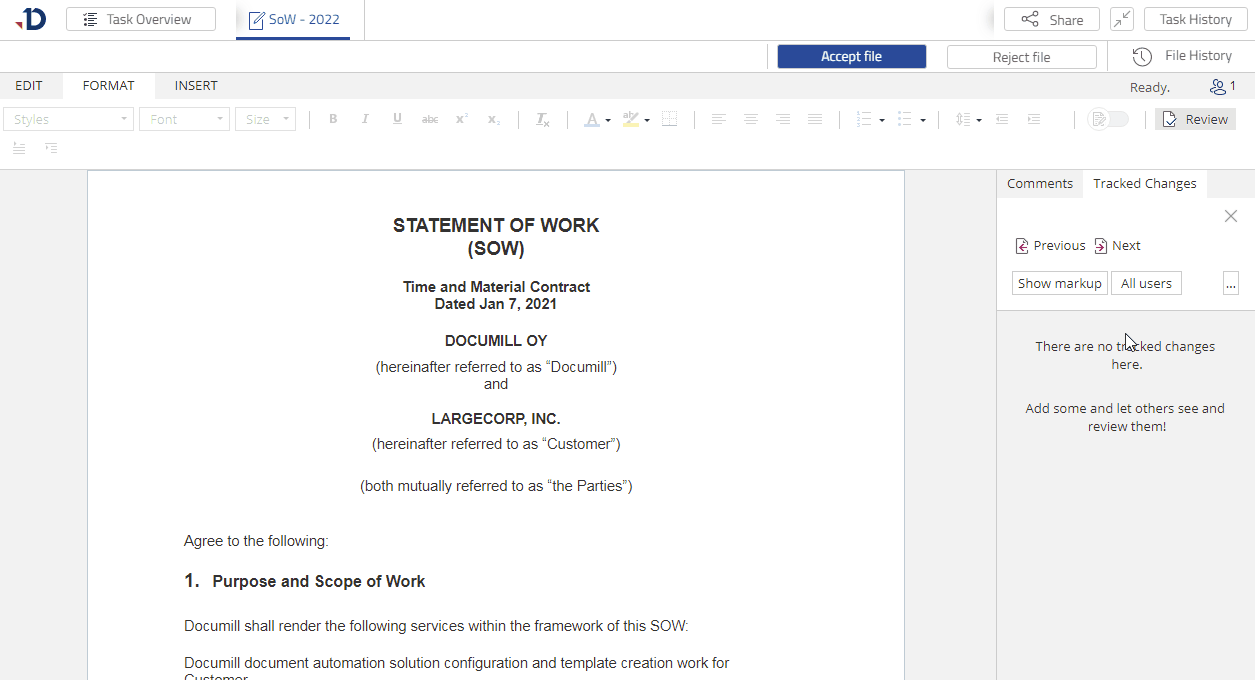Center align text using toolbar icon
This screenshot has width=1255, height=680.
pyautogui.click(x=751, y=119)
